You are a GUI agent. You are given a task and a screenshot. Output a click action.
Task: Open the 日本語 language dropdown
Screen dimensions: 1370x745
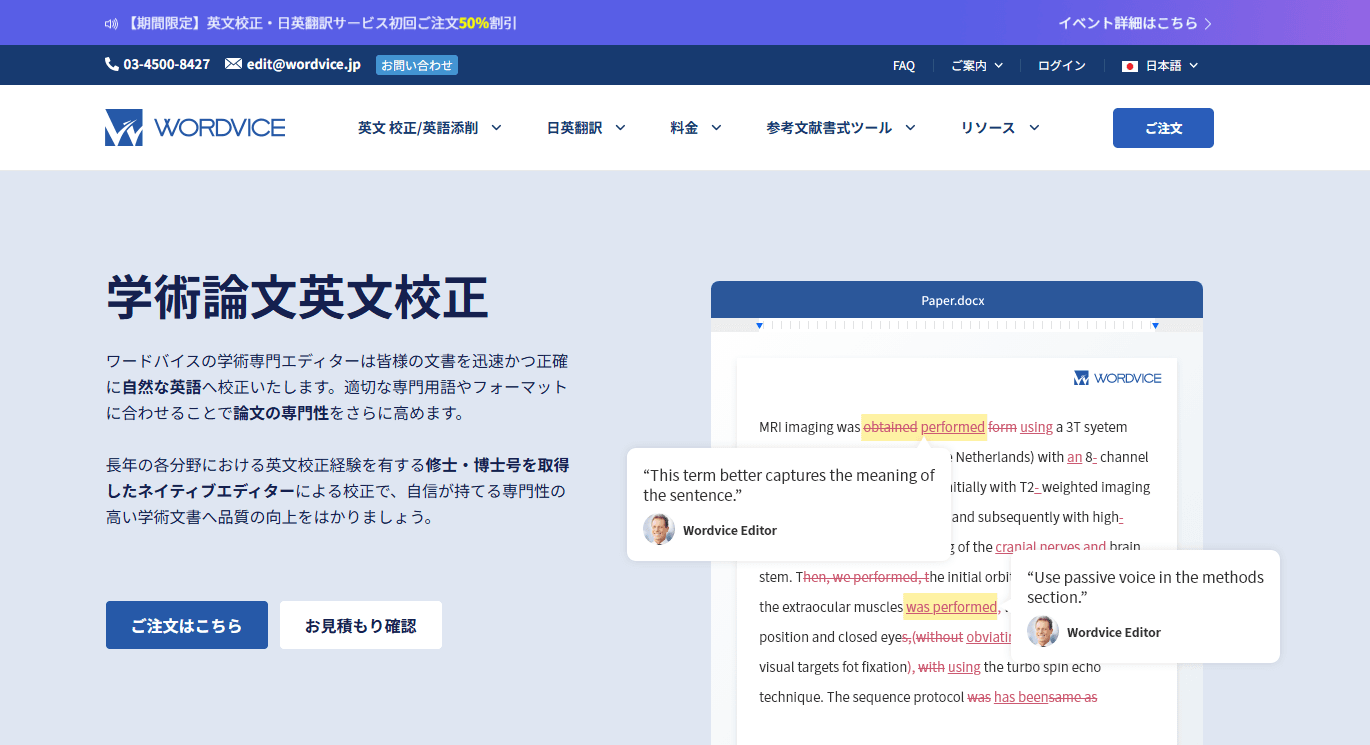[1160, 66]
